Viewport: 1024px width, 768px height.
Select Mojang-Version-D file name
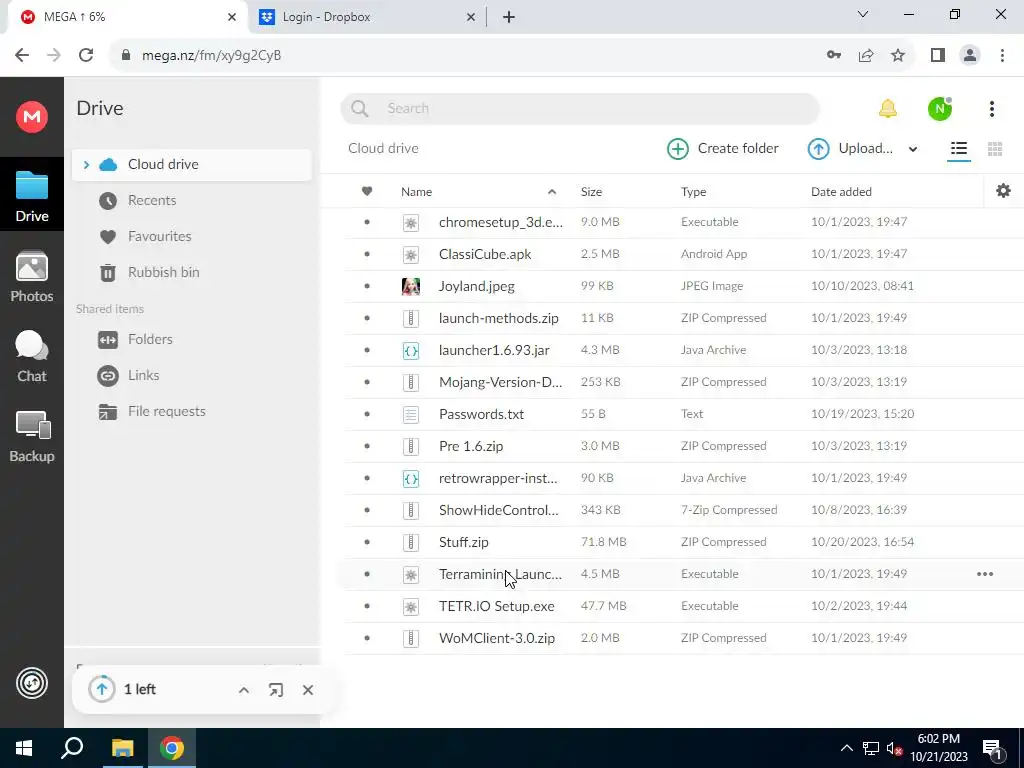pos(500,382)
